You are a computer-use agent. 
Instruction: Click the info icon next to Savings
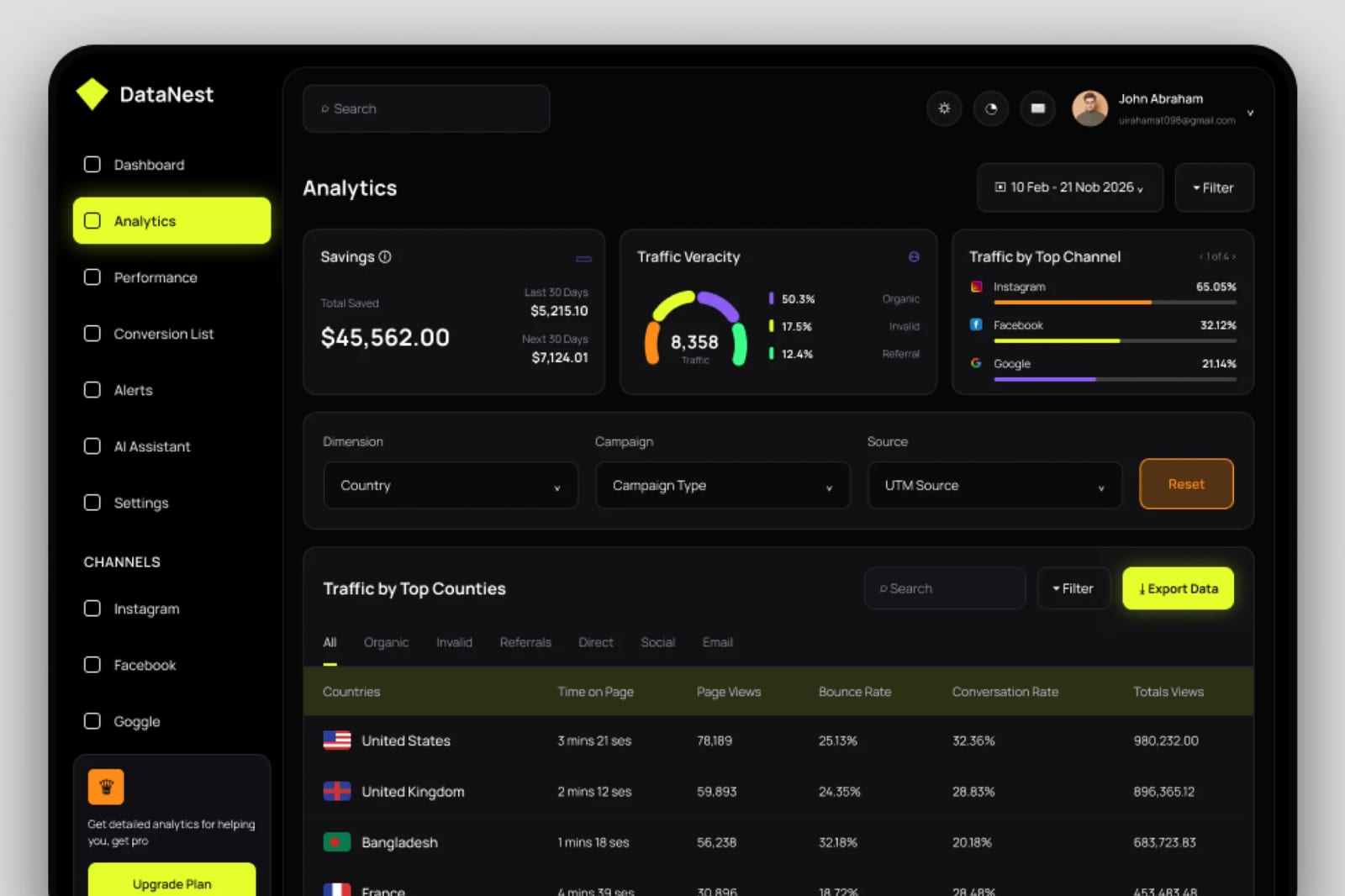385,257
